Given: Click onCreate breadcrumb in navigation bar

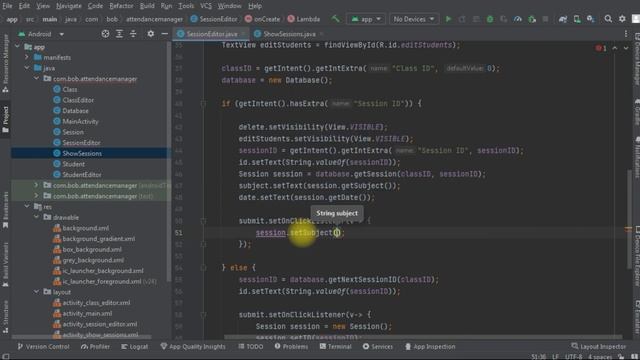Looking at the screenshot, I should pos(262,19).
